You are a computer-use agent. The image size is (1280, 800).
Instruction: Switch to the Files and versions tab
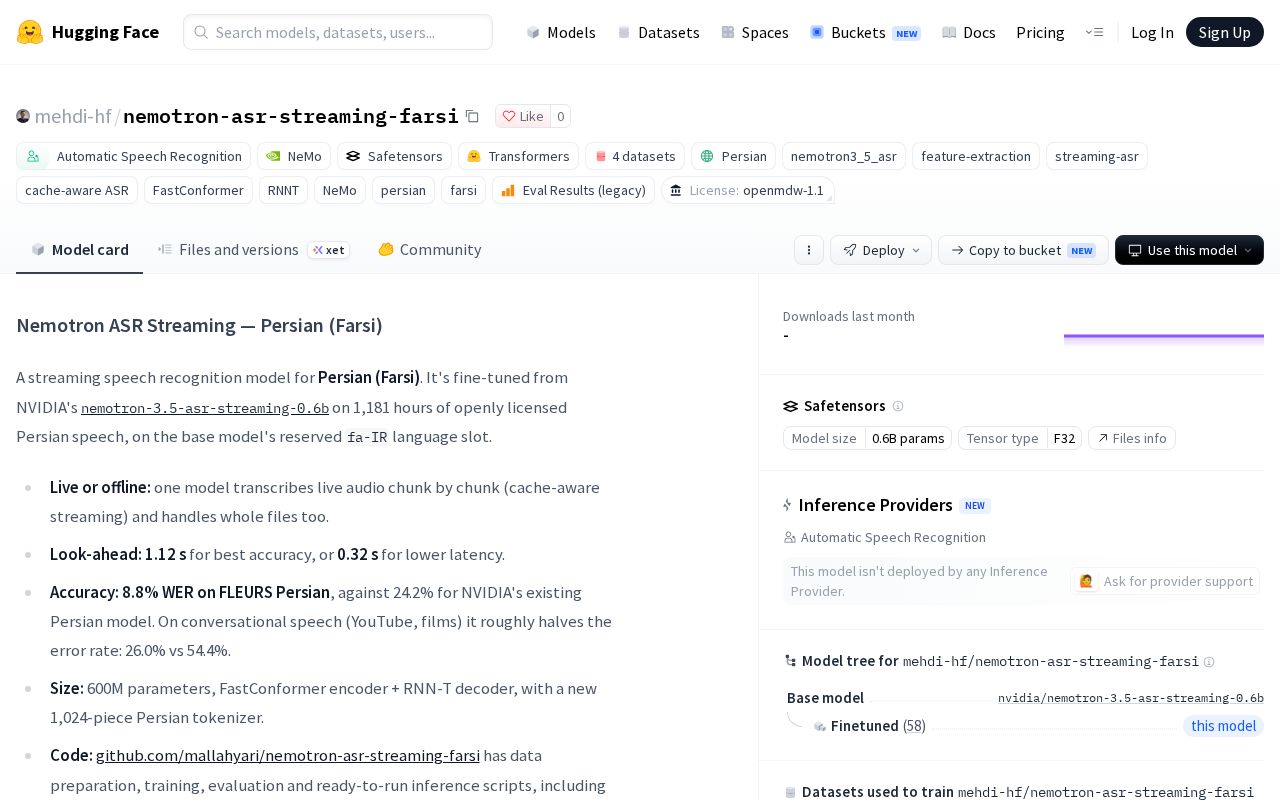click(x=253, y=250)
